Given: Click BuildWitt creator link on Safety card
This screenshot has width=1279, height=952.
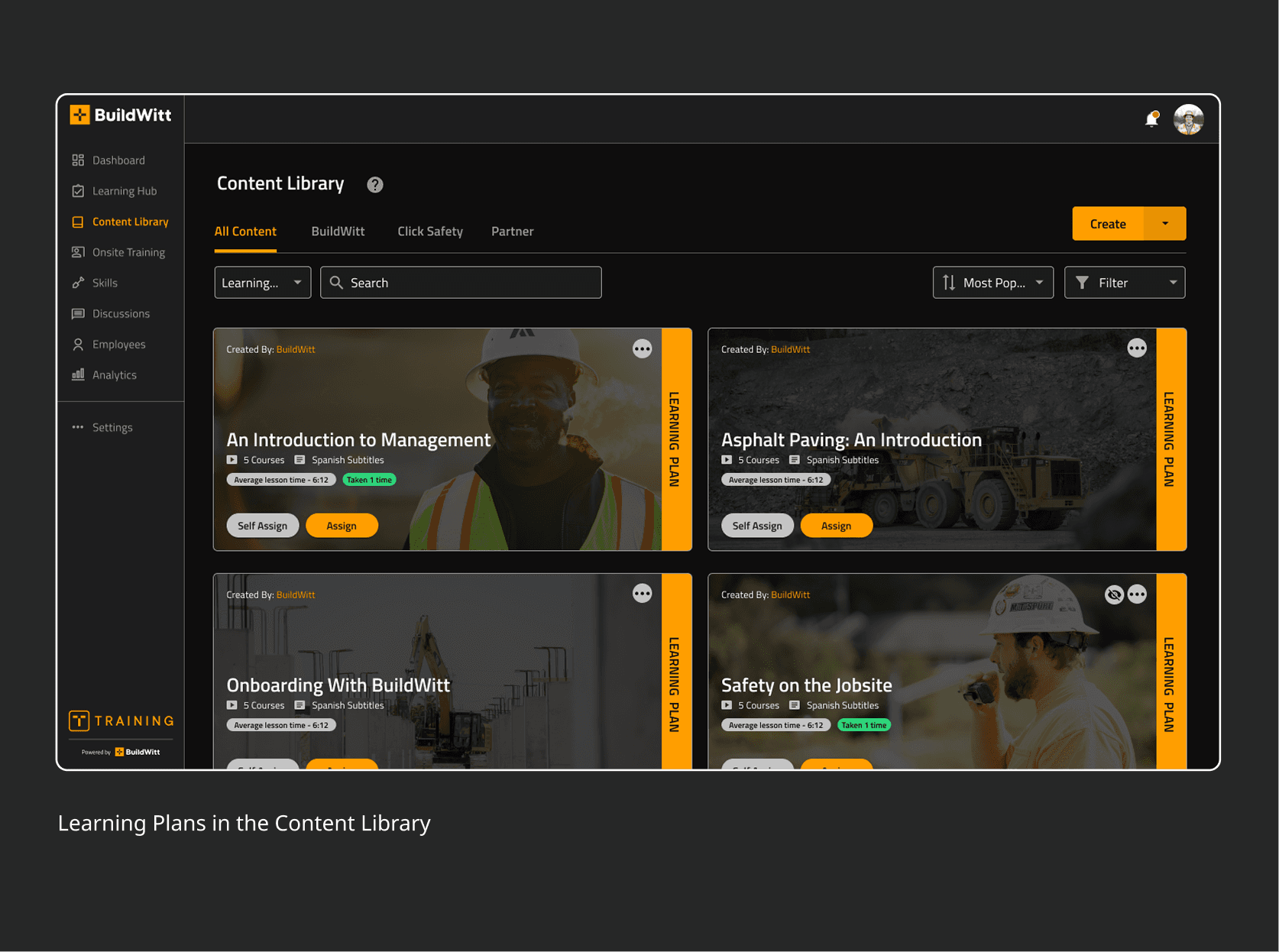Looking at the screenshot, I should tap(791, 594).
